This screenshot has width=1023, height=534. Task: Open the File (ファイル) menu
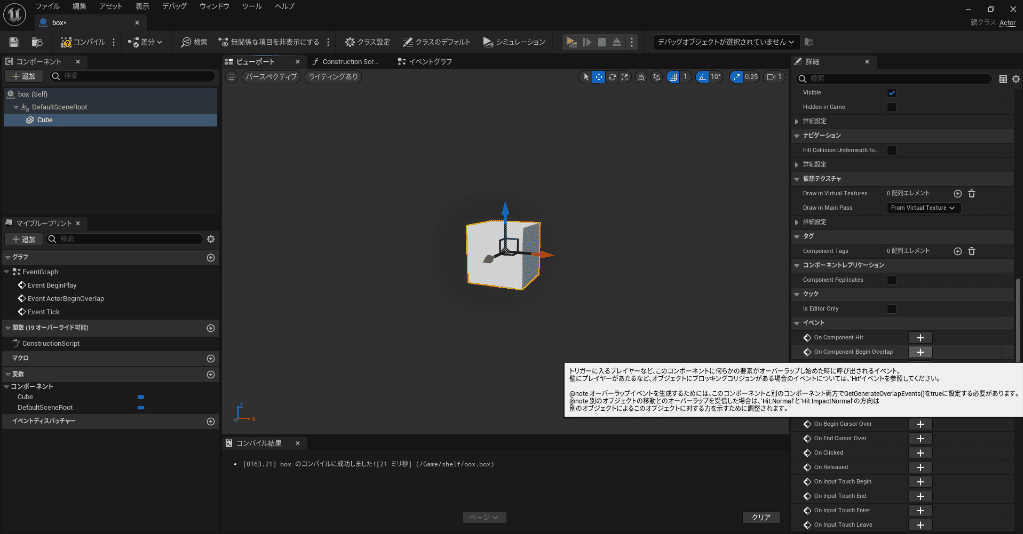47,6
